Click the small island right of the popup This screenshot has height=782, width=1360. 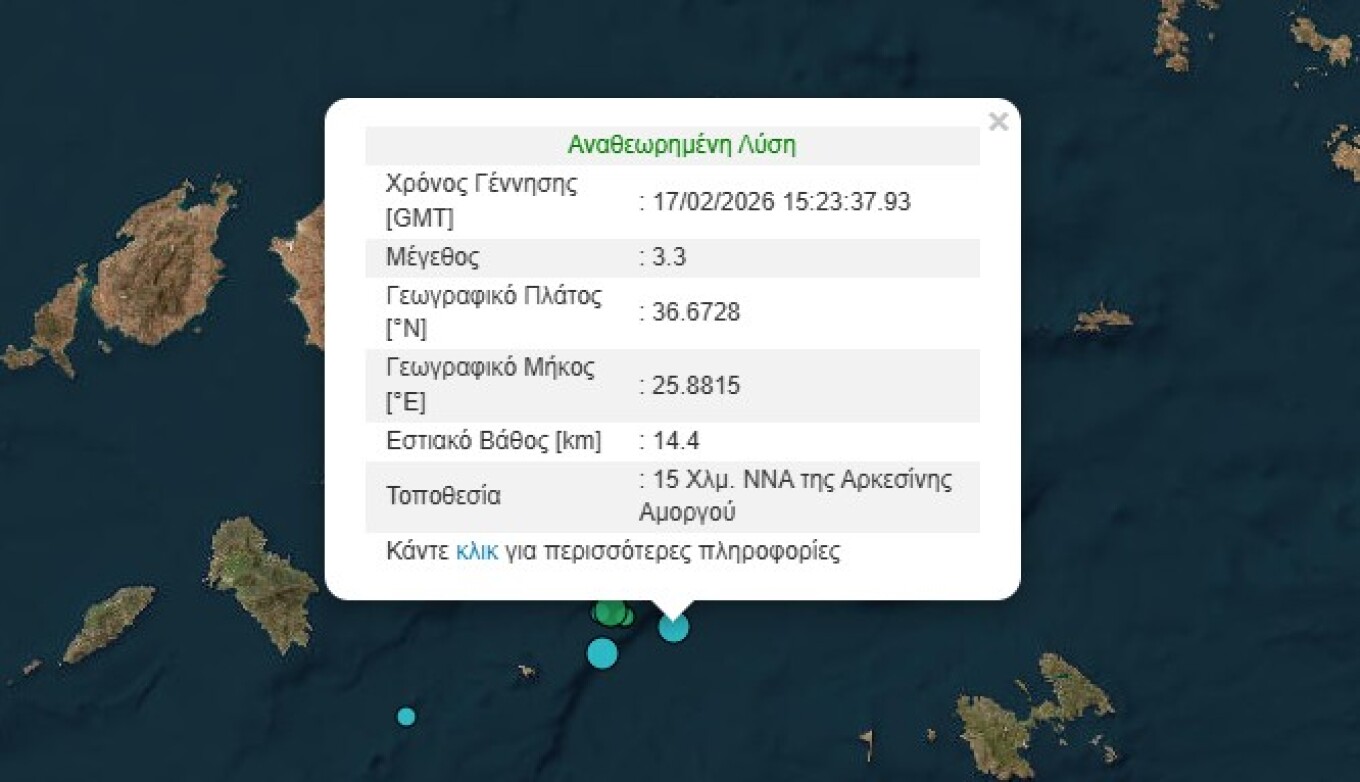(x=1102, y=319)
